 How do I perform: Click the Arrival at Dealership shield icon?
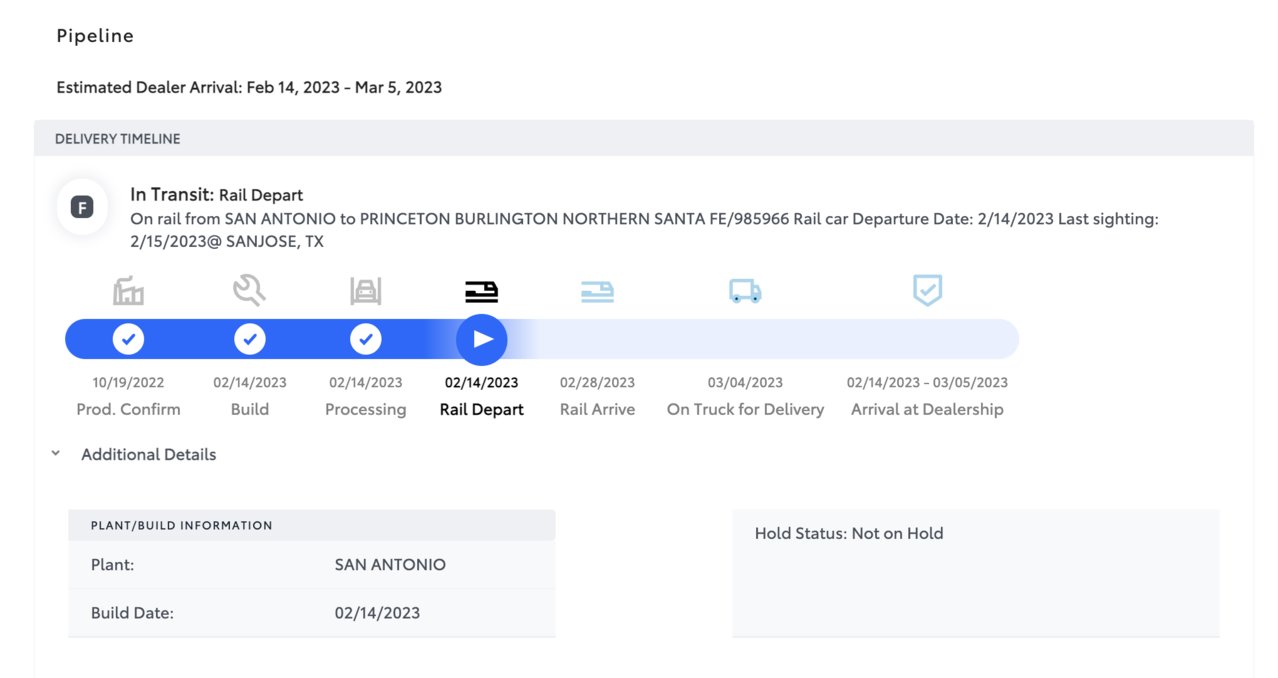928,291
